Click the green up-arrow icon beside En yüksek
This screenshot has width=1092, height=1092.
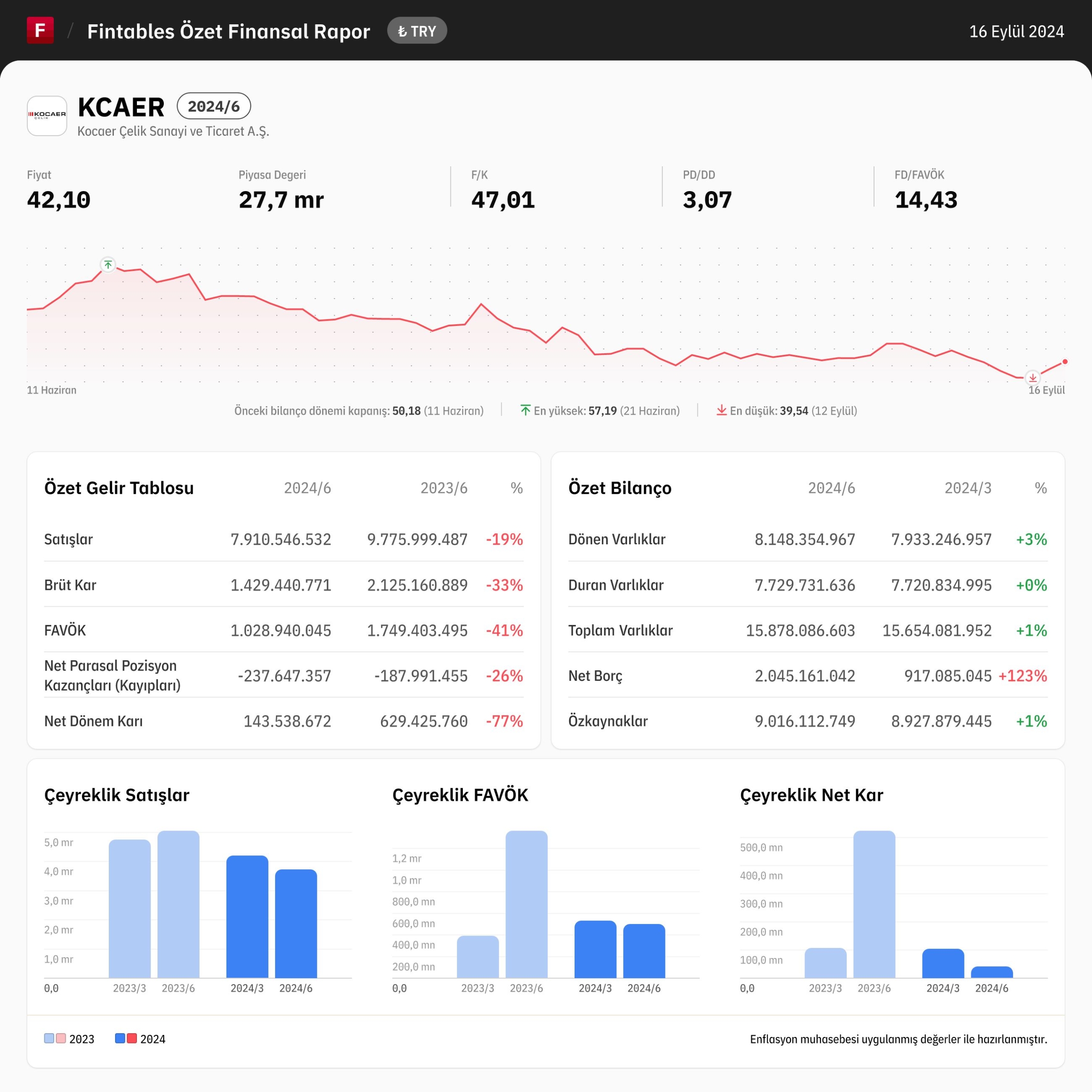click(525, 410)
